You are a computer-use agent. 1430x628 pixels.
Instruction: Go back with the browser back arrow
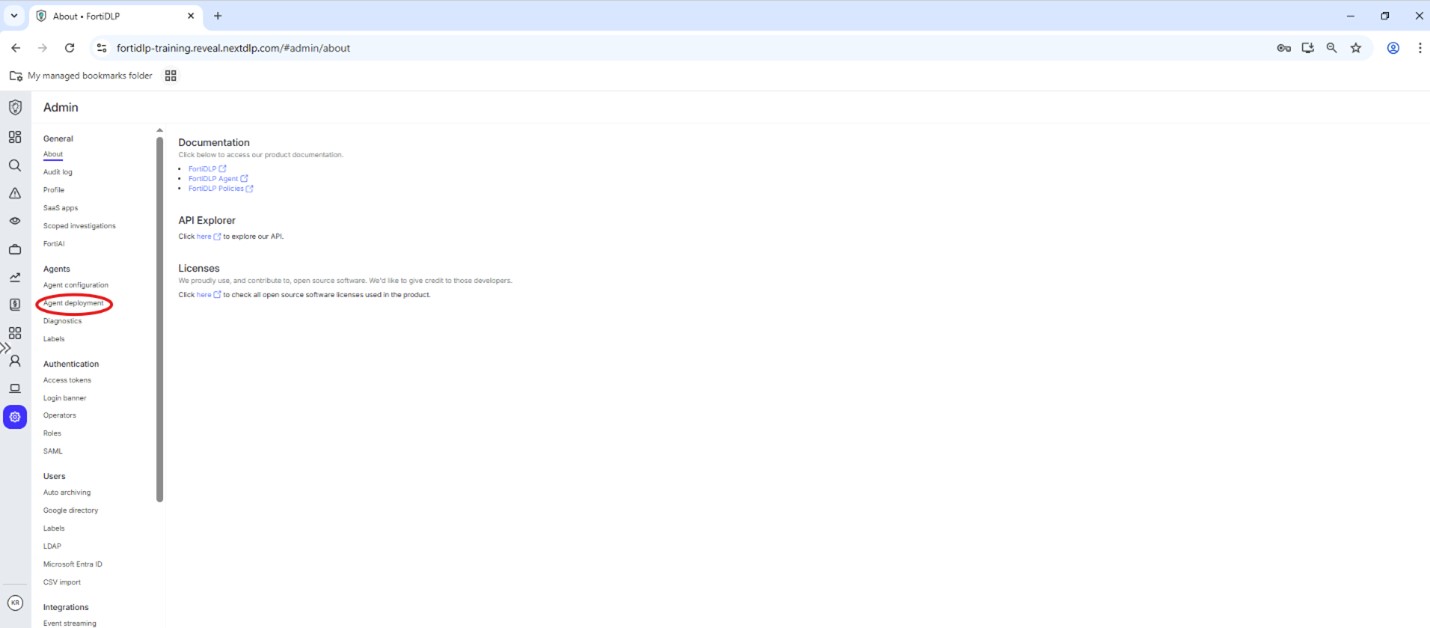pos(16,48)
